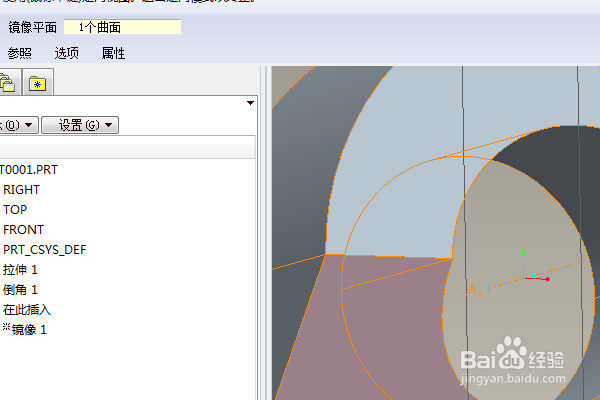This screenshot has height=400, width=600.
Task: Select PRT_CSYS_DEF coordinate system
Action: coord(45,250)
